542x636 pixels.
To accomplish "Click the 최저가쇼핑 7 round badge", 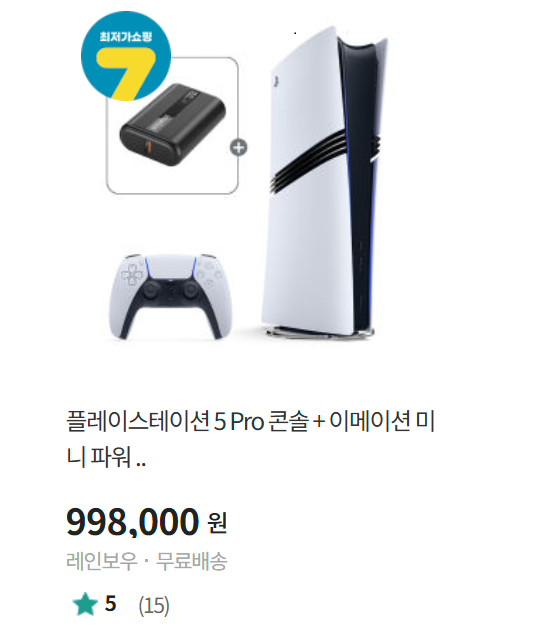I will (x=126, y=56).
